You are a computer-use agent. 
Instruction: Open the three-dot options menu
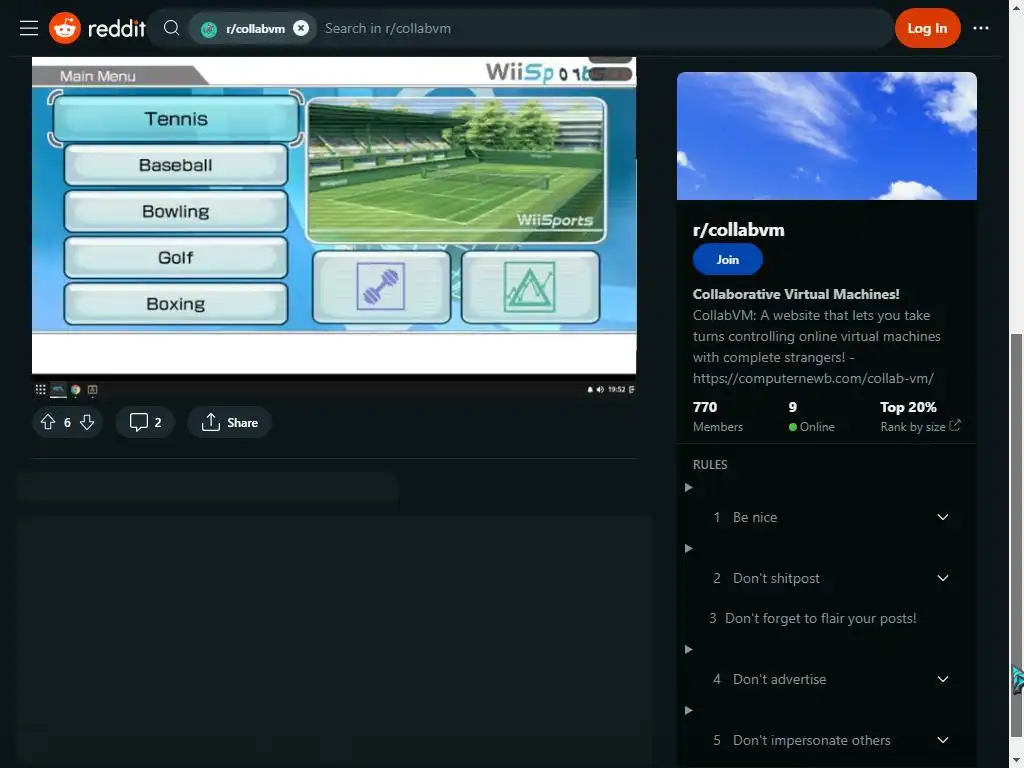[x=980, y=28]
